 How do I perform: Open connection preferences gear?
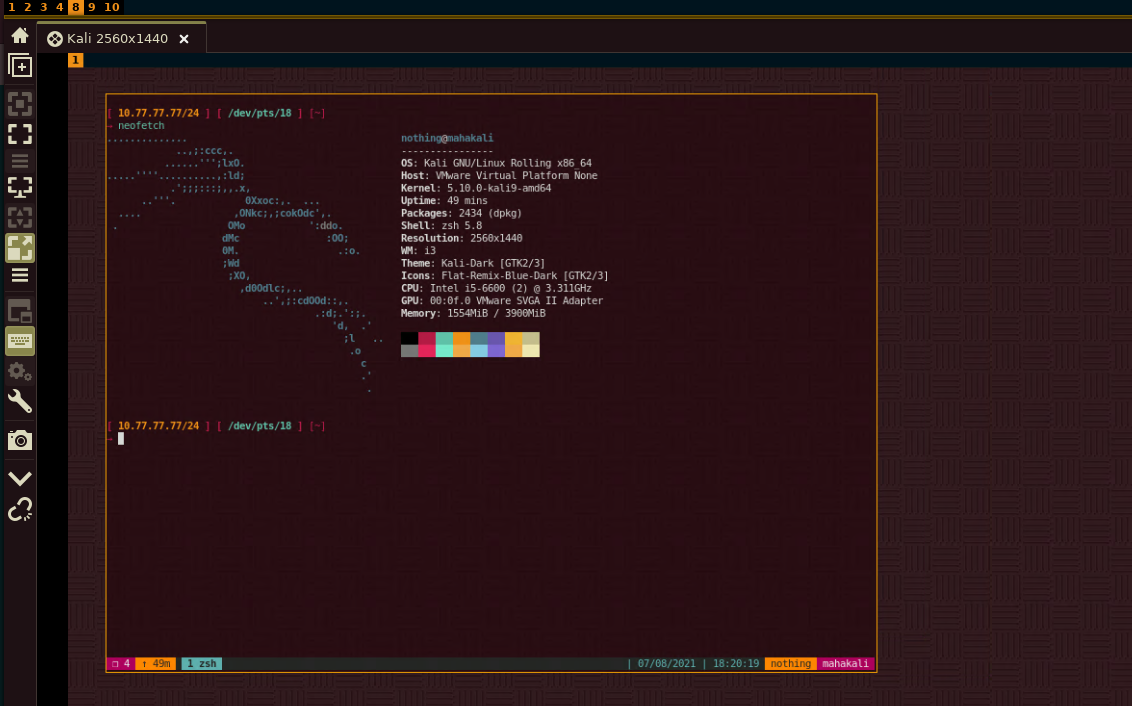coord(19,371)
